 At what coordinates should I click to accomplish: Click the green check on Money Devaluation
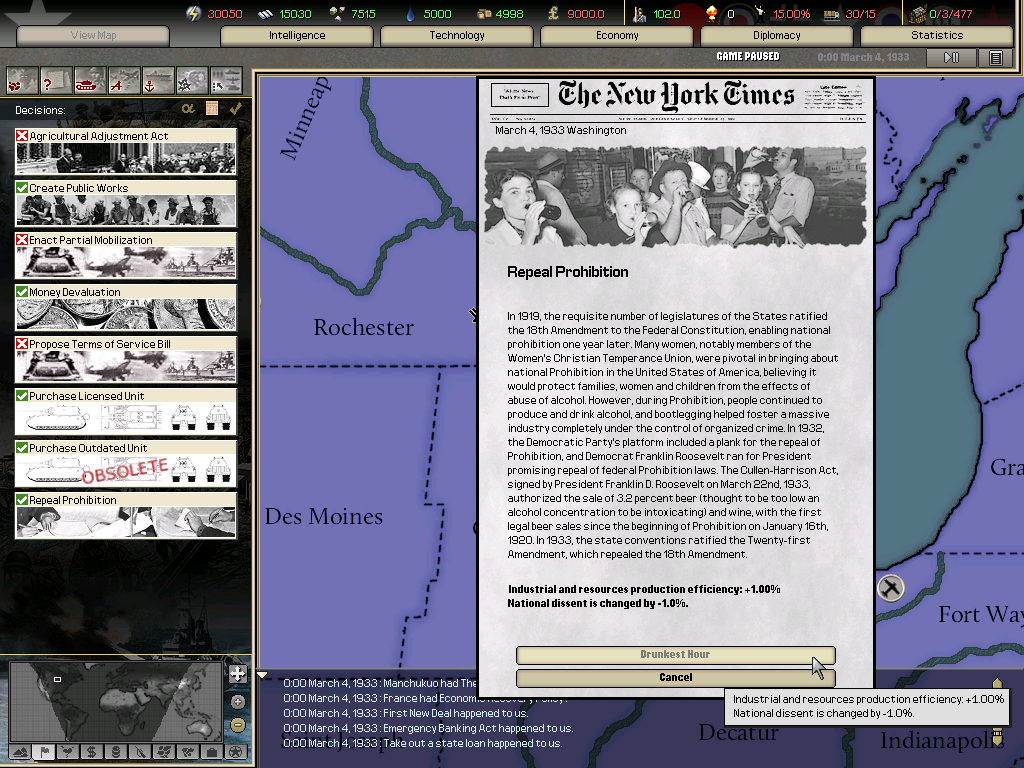coord(22,292)
